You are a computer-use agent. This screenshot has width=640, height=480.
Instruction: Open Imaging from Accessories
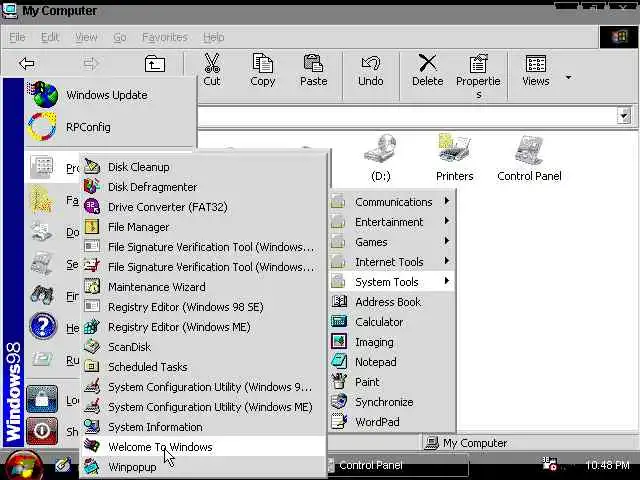(391, 342)
